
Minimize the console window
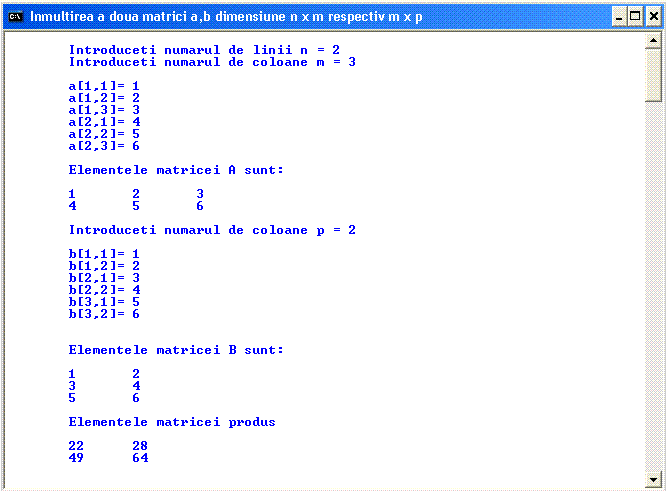tap(616, 17)
